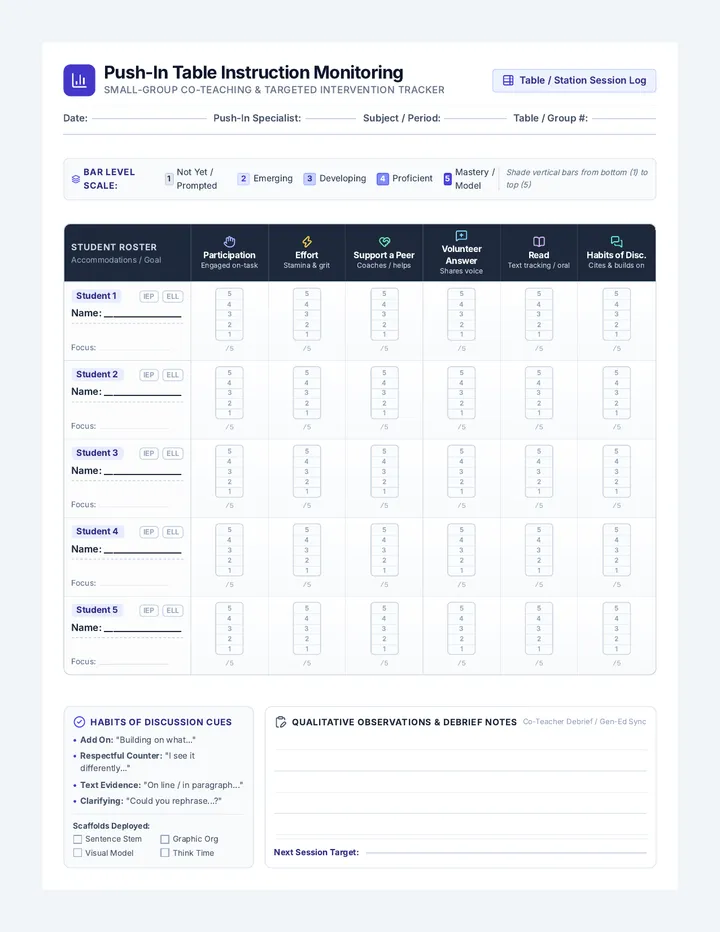This screenshot has height=932, width=720.
Task: Click Student 4 Volunteer Answer bar level 2
Action: (x=461, y=560)
